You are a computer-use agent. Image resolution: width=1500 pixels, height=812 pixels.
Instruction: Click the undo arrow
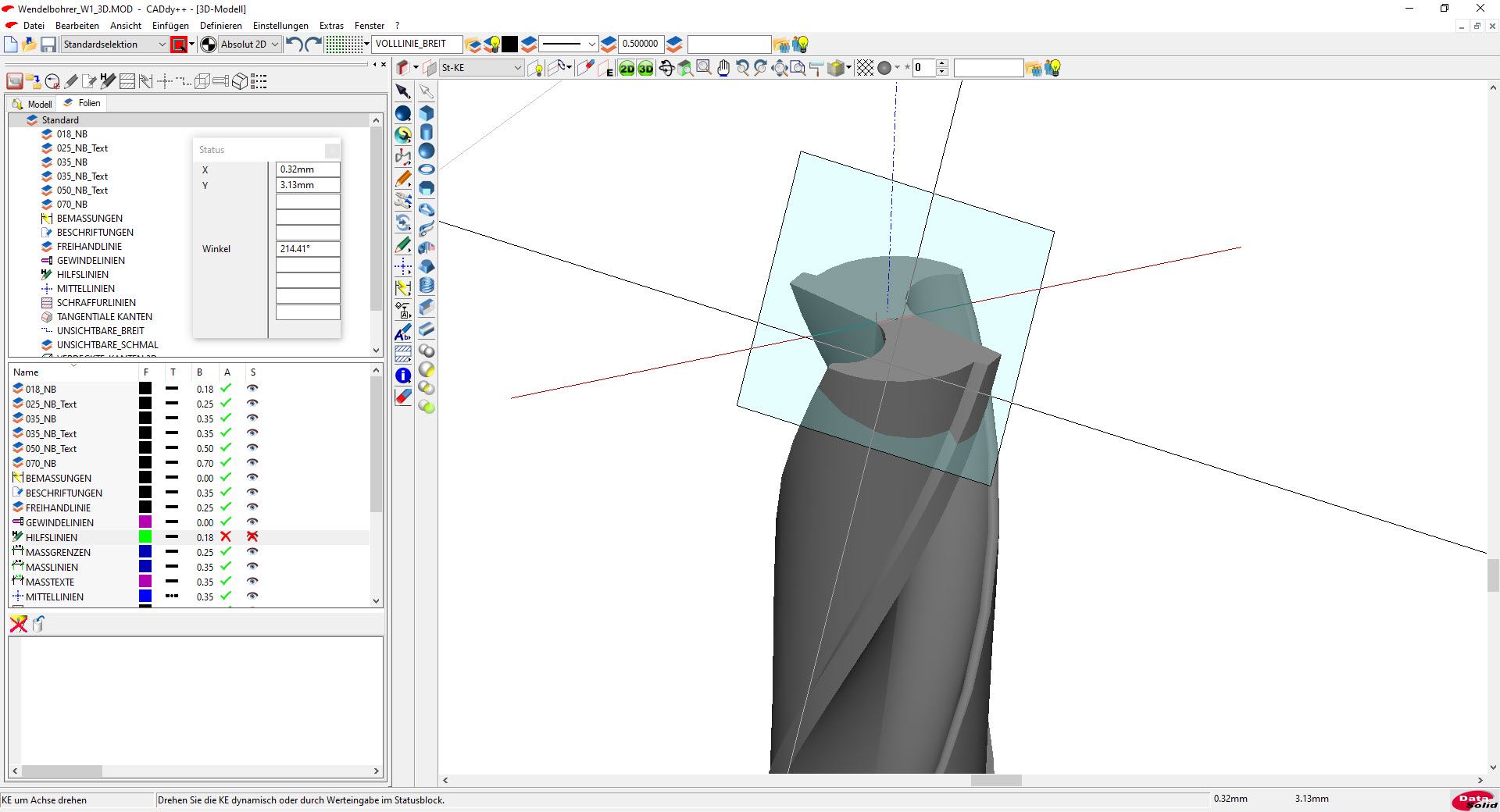[x=295, y=45]
